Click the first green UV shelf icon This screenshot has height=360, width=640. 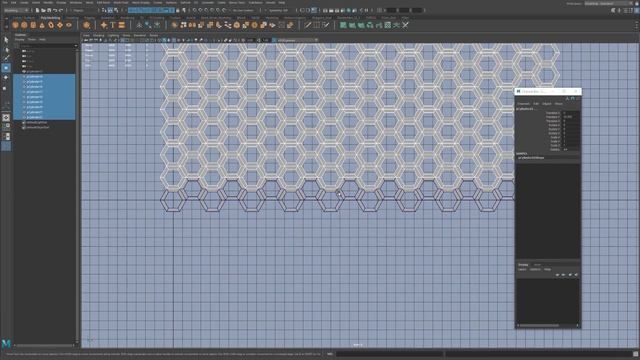click(343, 25)
